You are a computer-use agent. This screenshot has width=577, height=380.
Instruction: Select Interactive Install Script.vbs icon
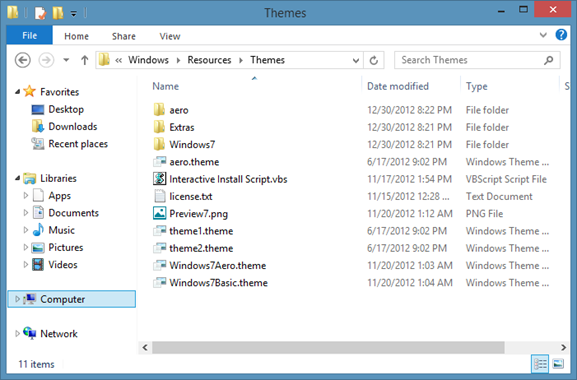click(160, 179)
